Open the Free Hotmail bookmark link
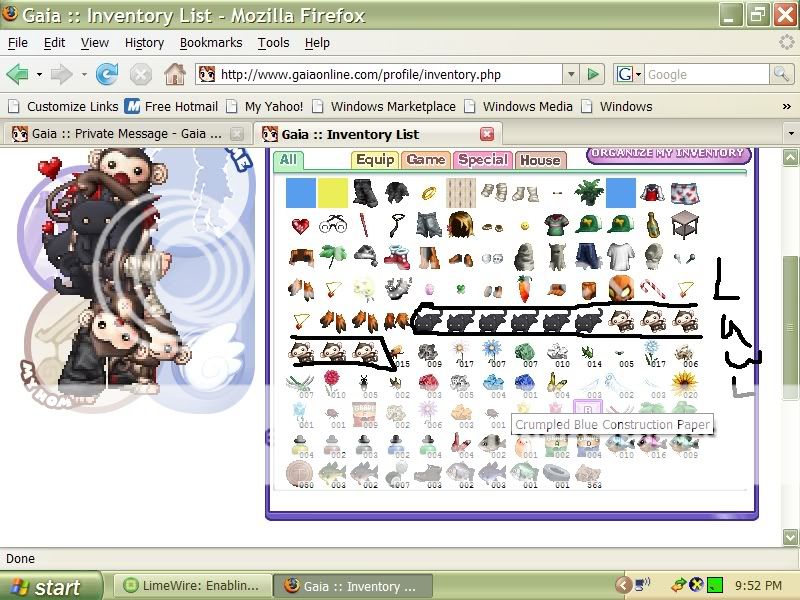Image resolution: width=800 pixels, height=600 pixels. (171, 106)
